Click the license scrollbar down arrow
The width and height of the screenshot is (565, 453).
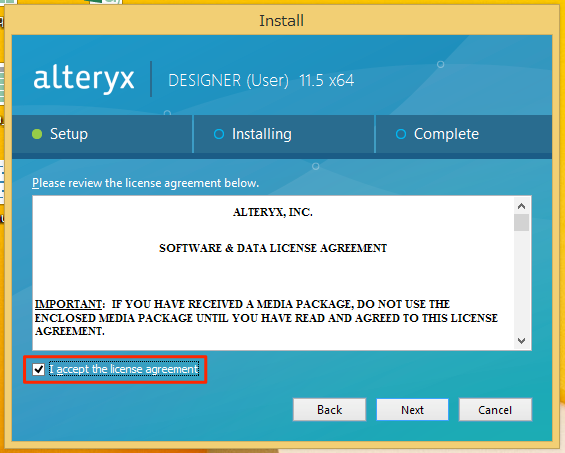[x=521, y=341]
